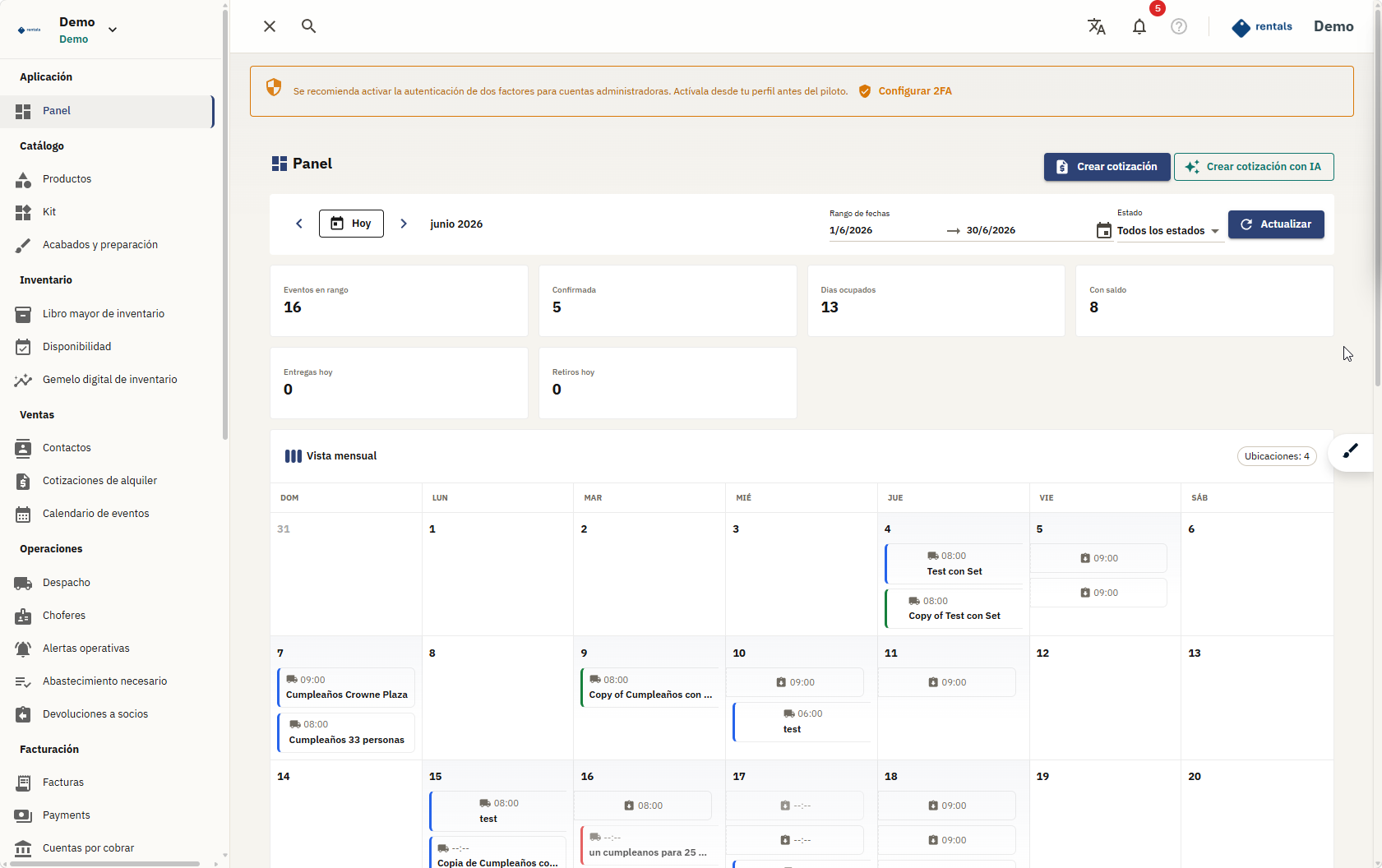The width and height of the screenshot is (1382, 868).
Task: Click Crear cotización con IA button
Action: point(1254,167)
